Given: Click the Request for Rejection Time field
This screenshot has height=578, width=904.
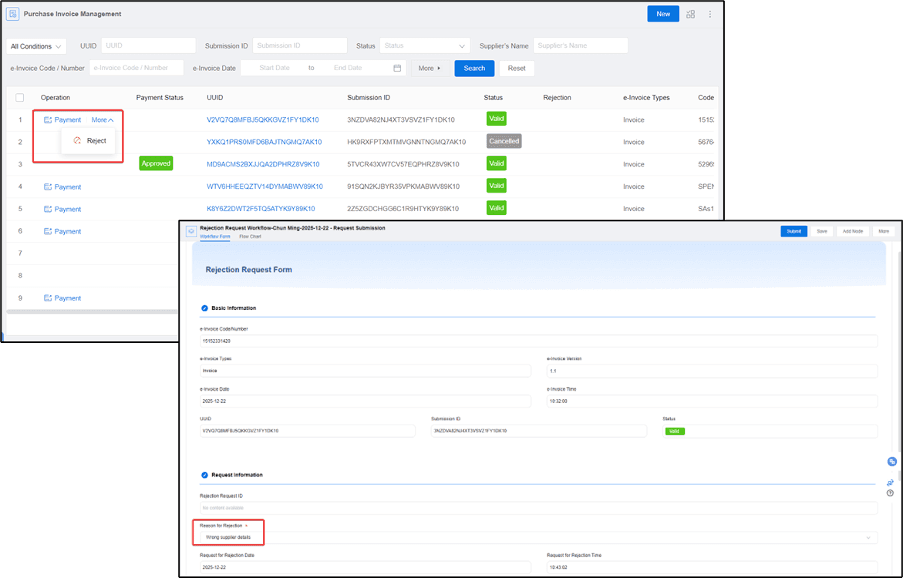Looking at the screenshot, I should coord(712,567).
